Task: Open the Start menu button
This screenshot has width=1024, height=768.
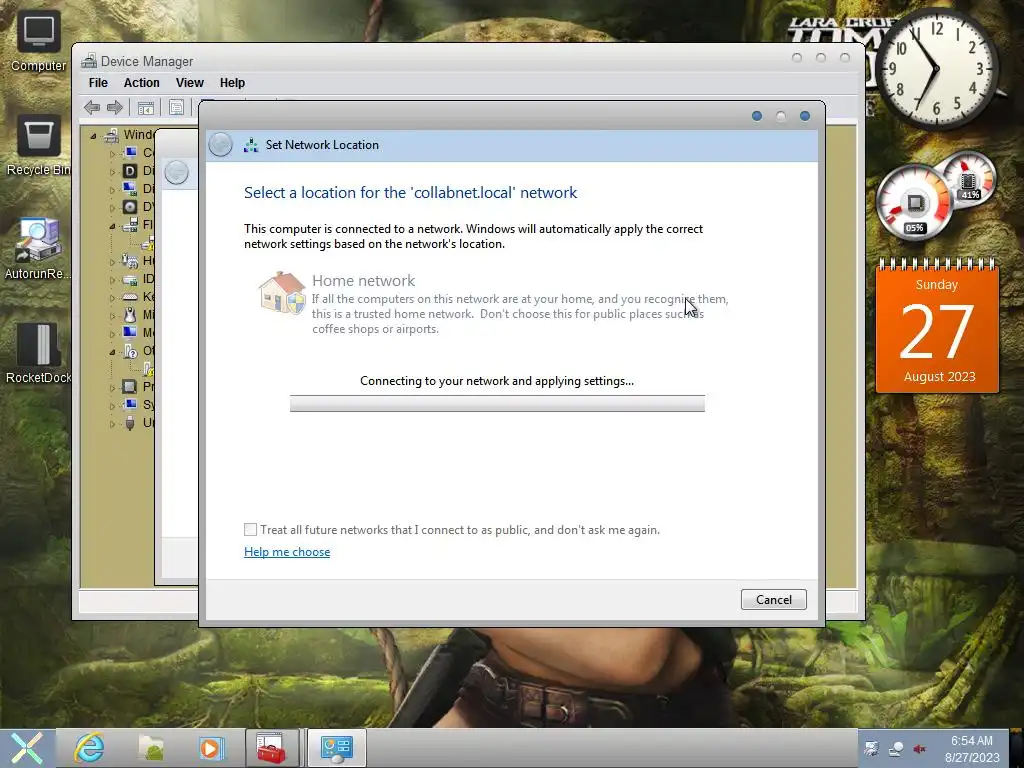Action: (x=27, y=748)
